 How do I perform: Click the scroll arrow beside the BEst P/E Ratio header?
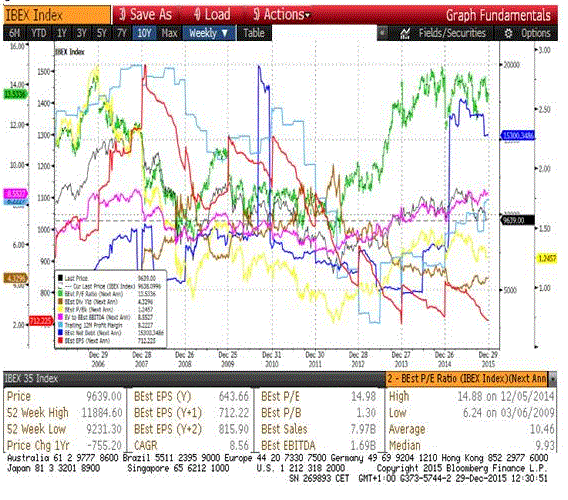552,379
